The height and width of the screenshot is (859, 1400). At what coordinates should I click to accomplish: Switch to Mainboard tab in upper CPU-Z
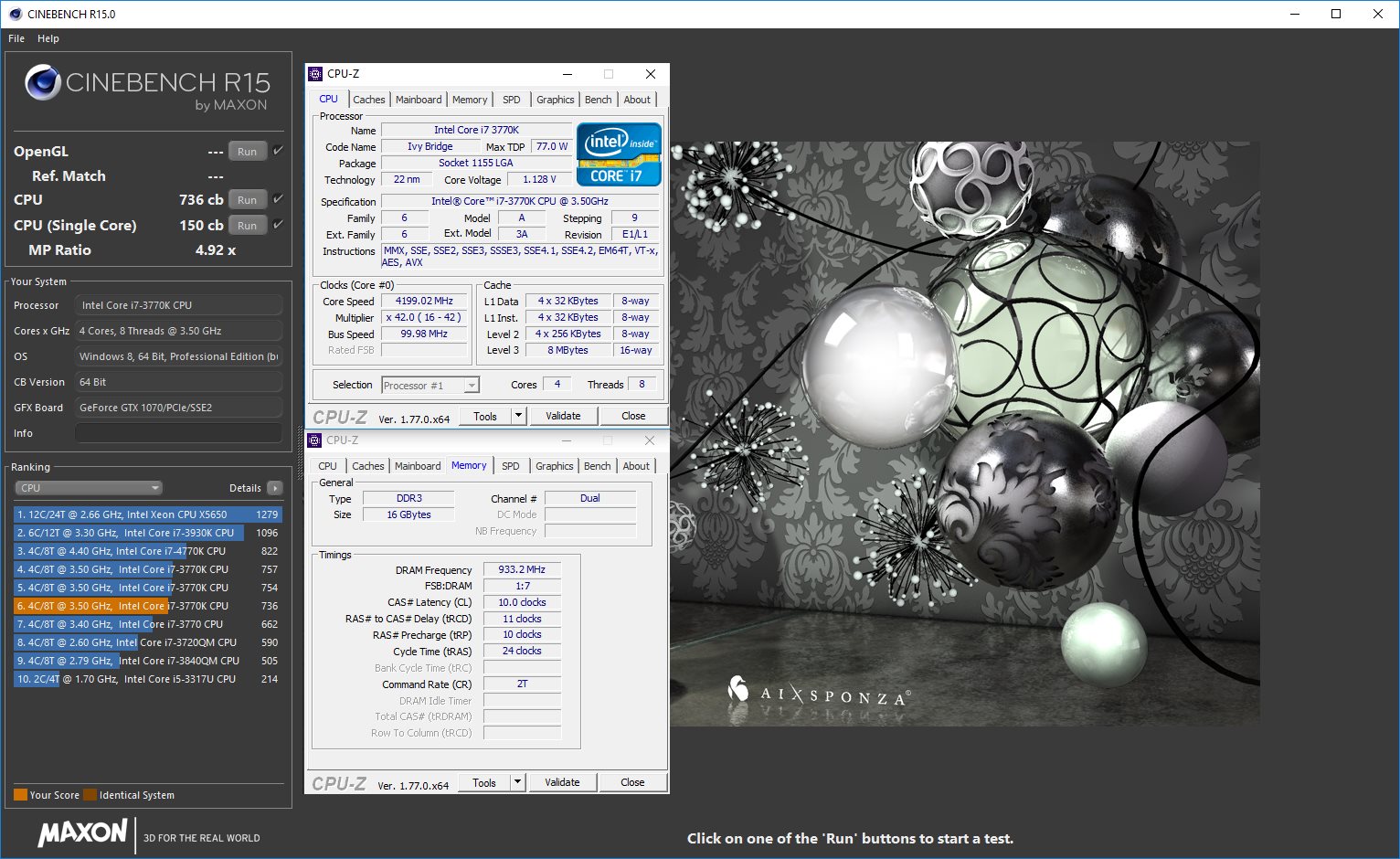pyautogui.click(x=419, y=100)
